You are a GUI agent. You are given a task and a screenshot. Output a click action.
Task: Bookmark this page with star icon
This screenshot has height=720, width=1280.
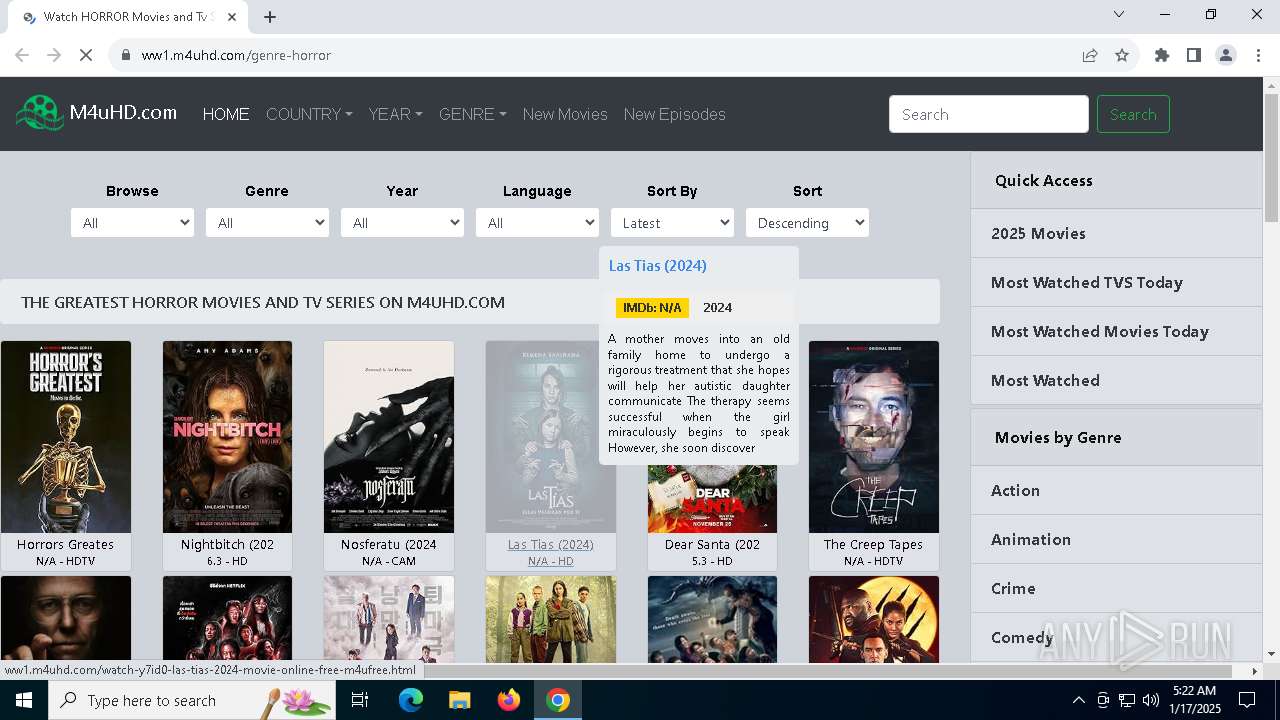(x=1122, y=55)
